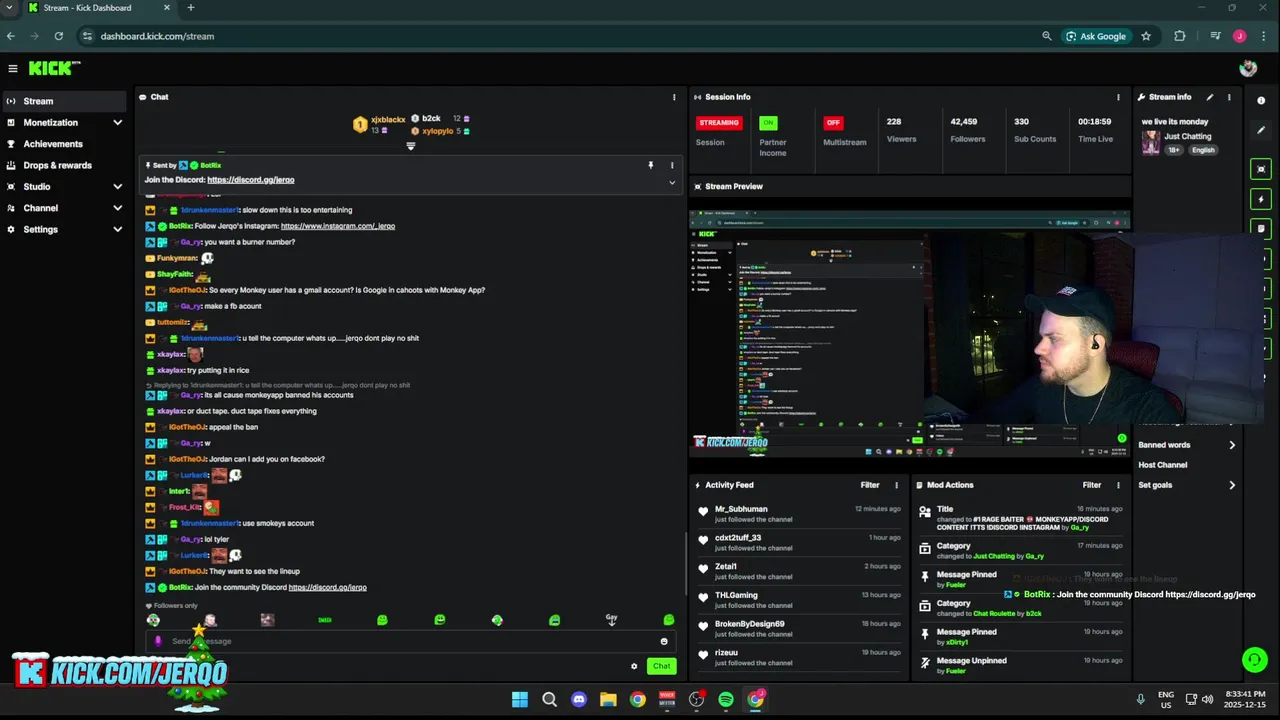Screen dimensions: 1280x720
Task: Click the Send message input field
Action: tap(410, 641)
